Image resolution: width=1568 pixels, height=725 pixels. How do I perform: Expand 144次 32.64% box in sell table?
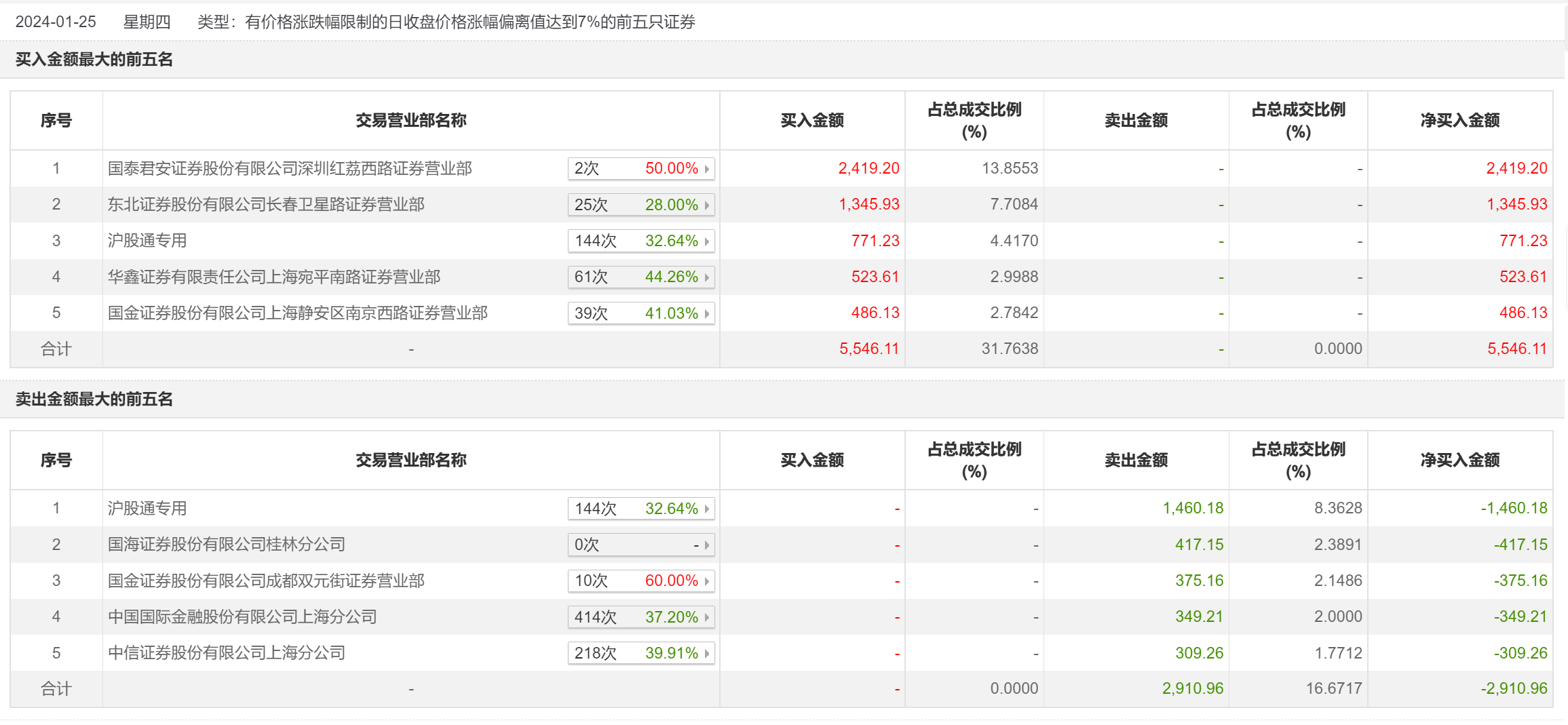point(641,509)
